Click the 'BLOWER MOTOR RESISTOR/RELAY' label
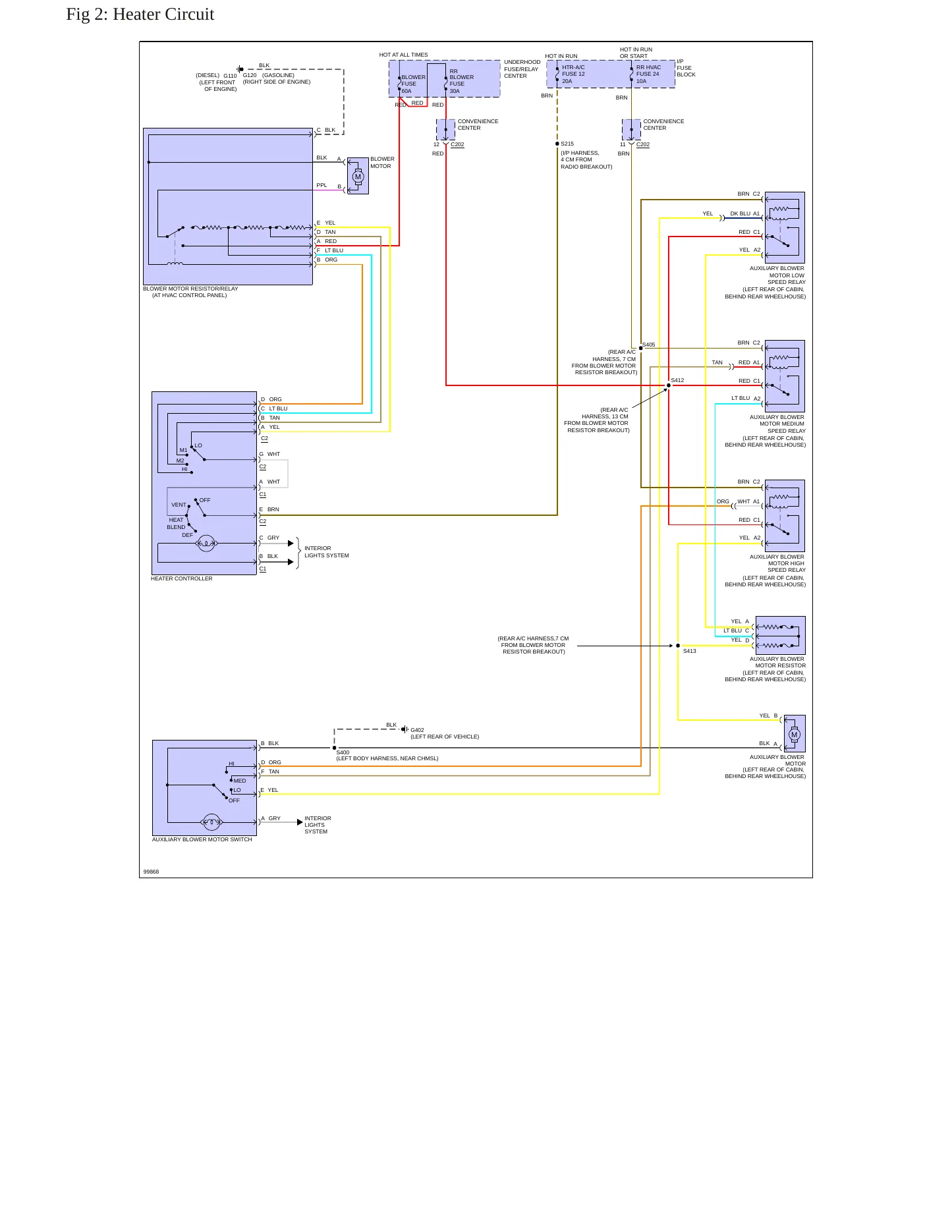Screen dimensions: 952x1232 (190, 289)
